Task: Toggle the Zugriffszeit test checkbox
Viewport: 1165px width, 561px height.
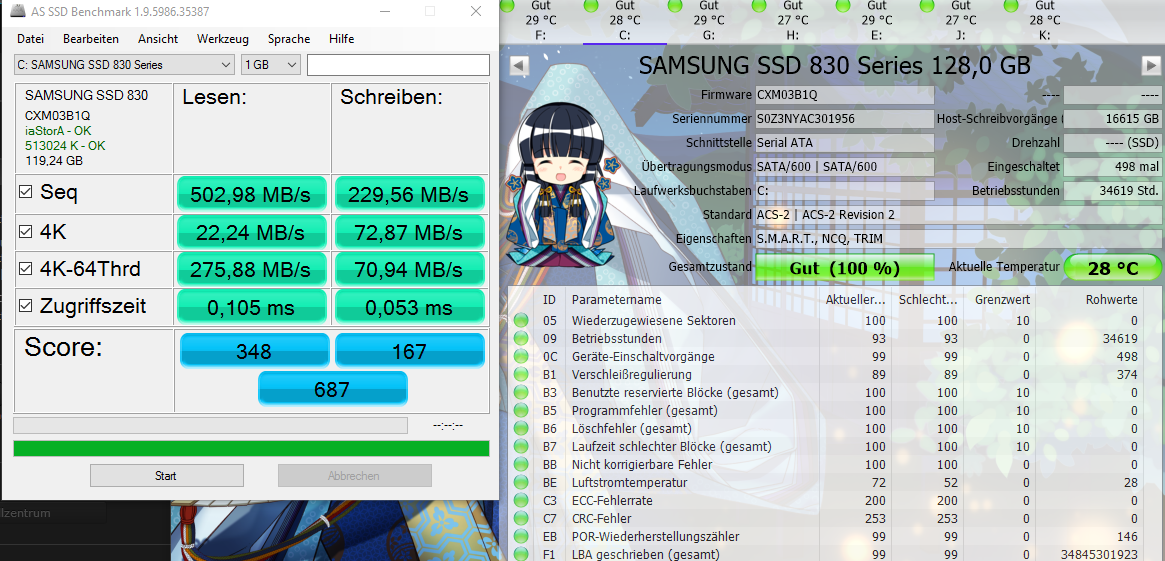Action: (x=25, y=305)
